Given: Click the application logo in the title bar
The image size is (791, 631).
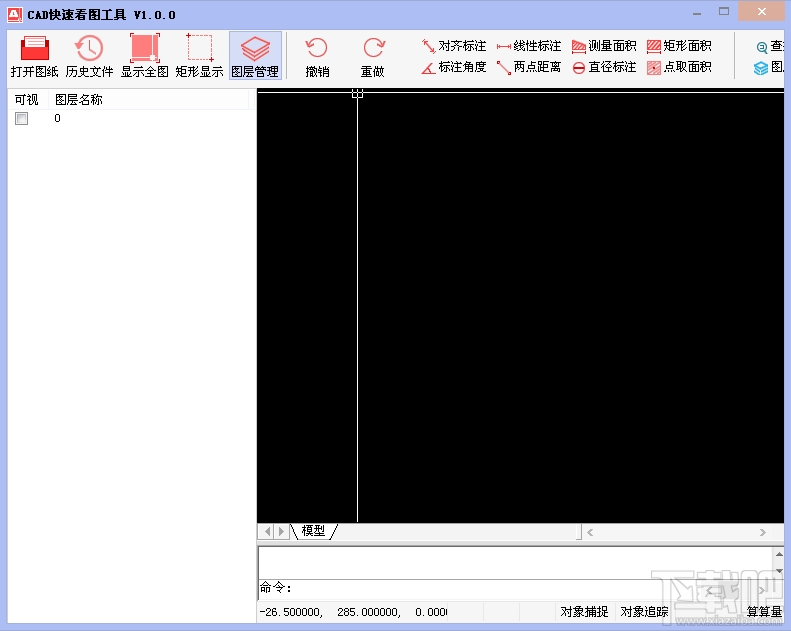Looking at the screenshot, I should pos(15,15).
